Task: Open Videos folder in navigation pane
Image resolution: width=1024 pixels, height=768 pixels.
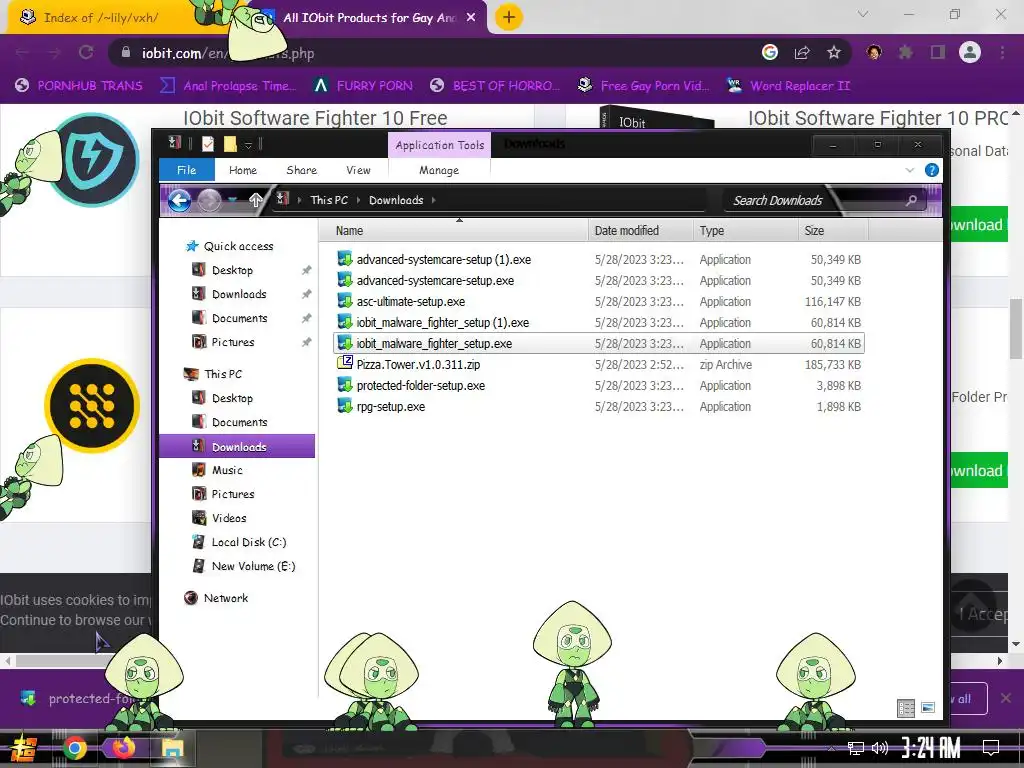Action: [229, 519]
